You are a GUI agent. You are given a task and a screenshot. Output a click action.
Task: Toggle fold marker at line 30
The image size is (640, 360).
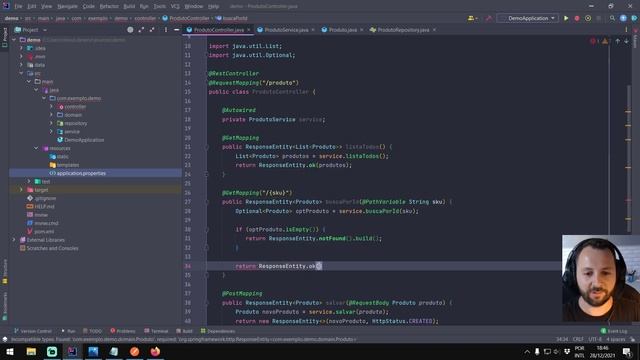coord(207,229)
